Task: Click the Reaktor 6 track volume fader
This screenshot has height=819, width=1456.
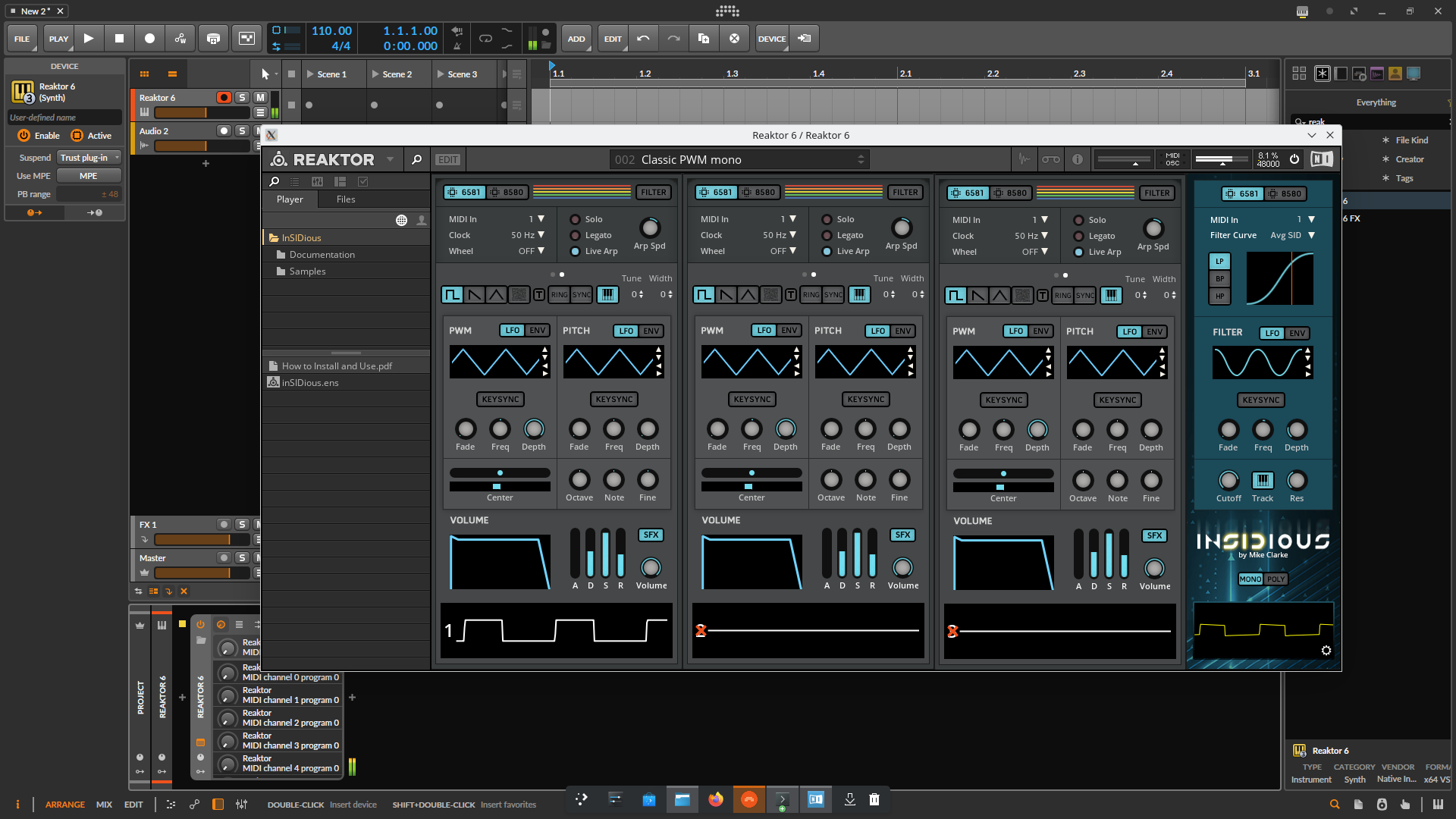Action: [201, 113]
